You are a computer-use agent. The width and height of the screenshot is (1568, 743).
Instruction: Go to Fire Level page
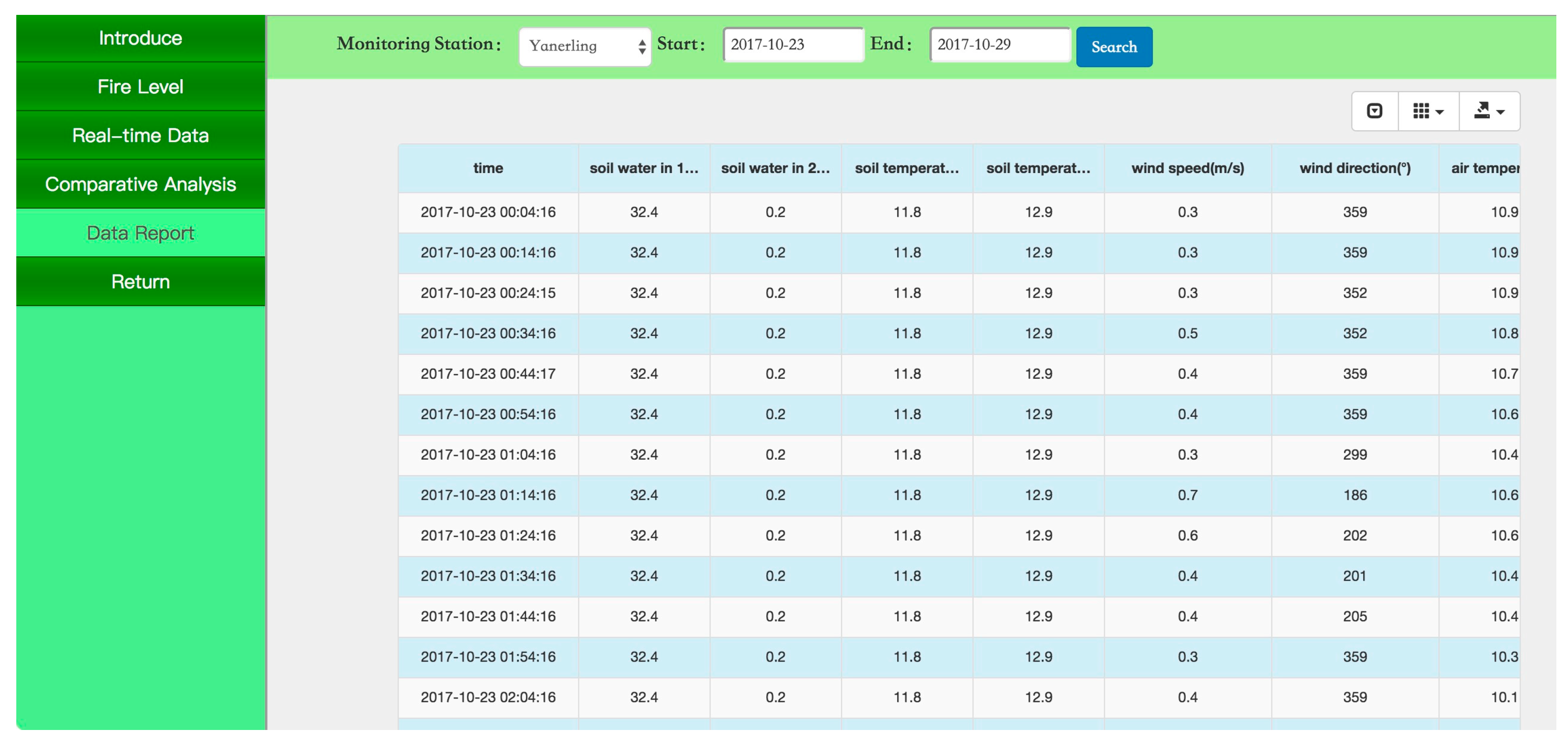pos(140,87)
